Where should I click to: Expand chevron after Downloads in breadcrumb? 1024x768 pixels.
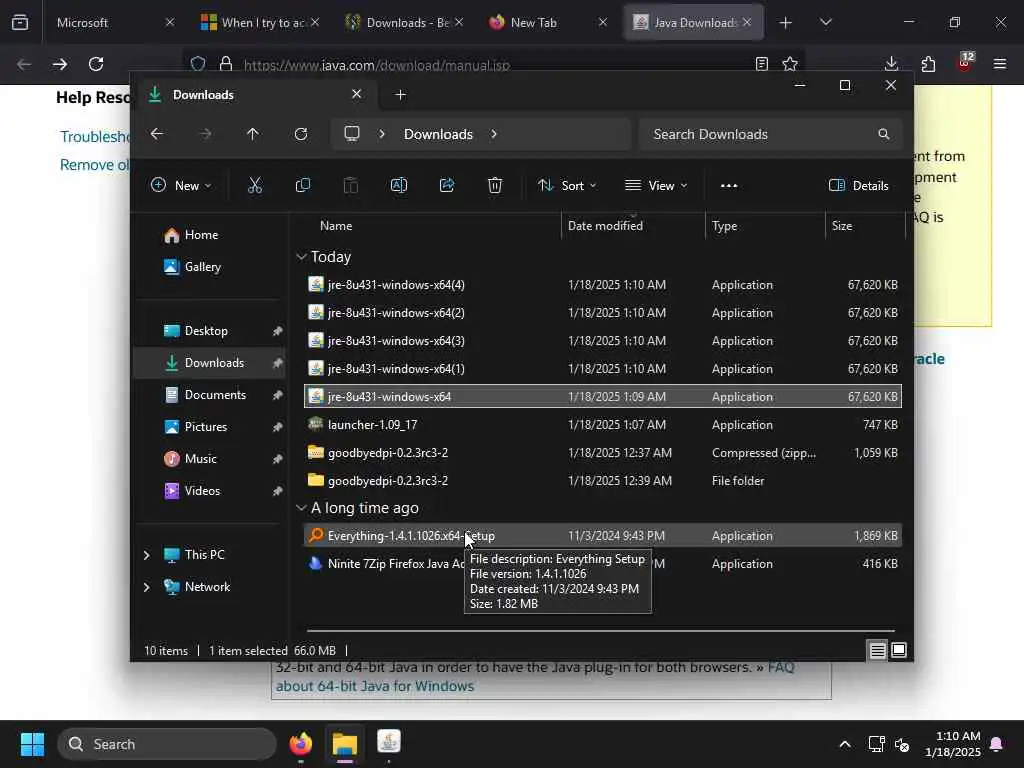(494, 134)
